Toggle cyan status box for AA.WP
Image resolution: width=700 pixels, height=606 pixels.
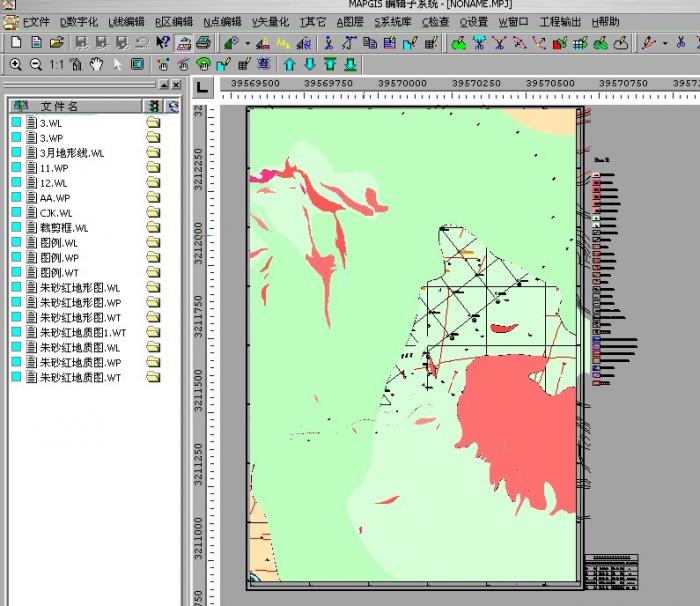16,198
